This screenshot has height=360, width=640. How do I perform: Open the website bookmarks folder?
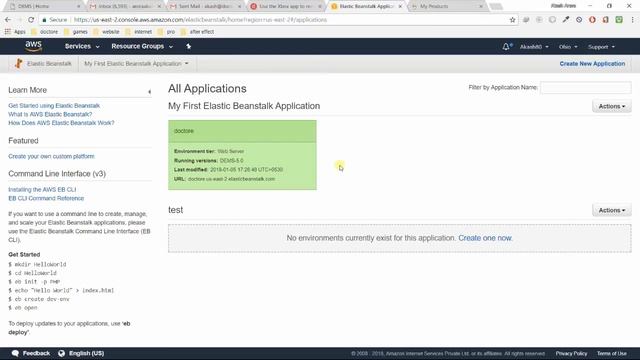(x=106, y=31)
